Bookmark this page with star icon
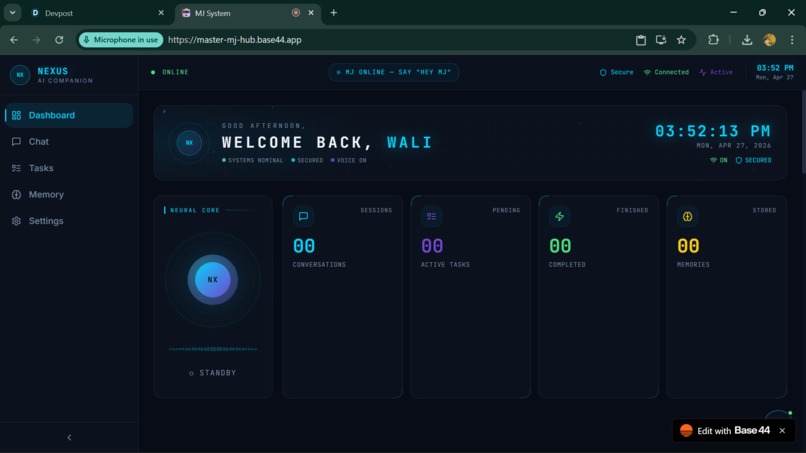 click(681, 40)
